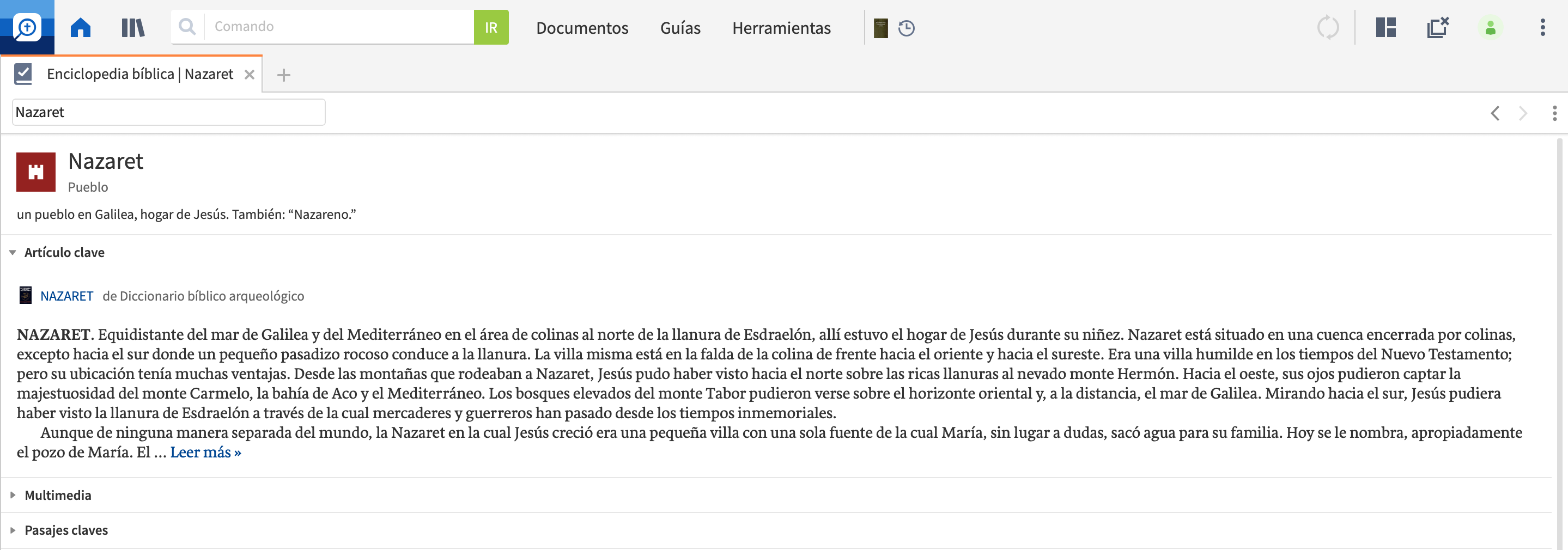Select the Enciclopedia bíblica | Nazaret tab
Screen dimensions: 1568x550
139,74
